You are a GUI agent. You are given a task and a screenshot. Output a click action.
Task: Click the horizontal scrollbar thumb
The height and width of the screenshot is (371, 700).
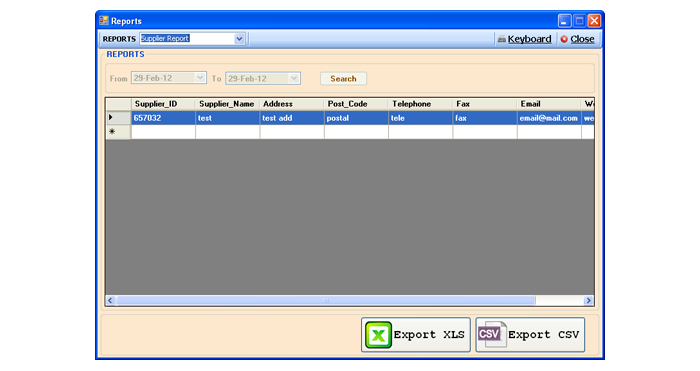pos(326,300)
